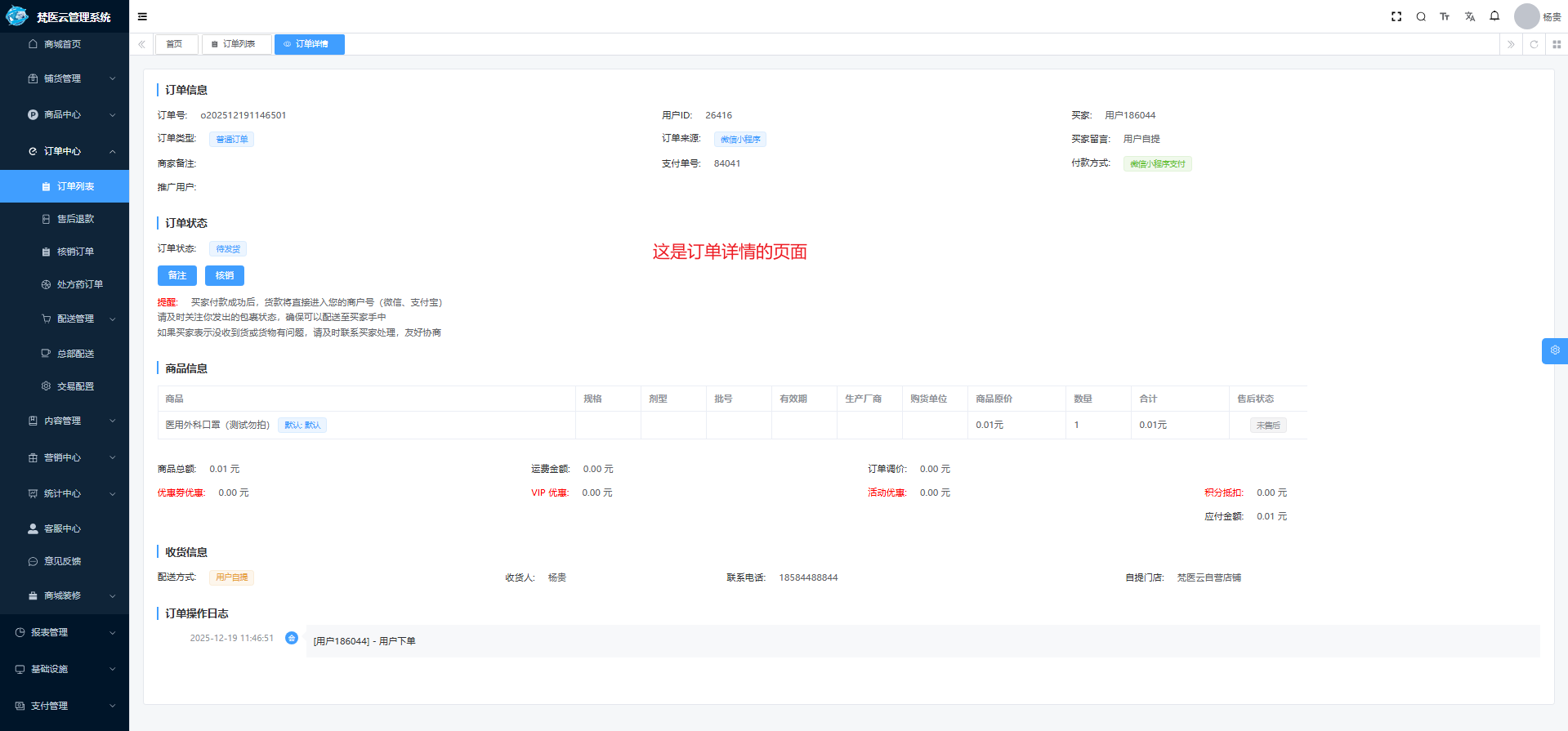Click the blue log entry circle icon
1568x731 pixels.
[x=292, y=638]
